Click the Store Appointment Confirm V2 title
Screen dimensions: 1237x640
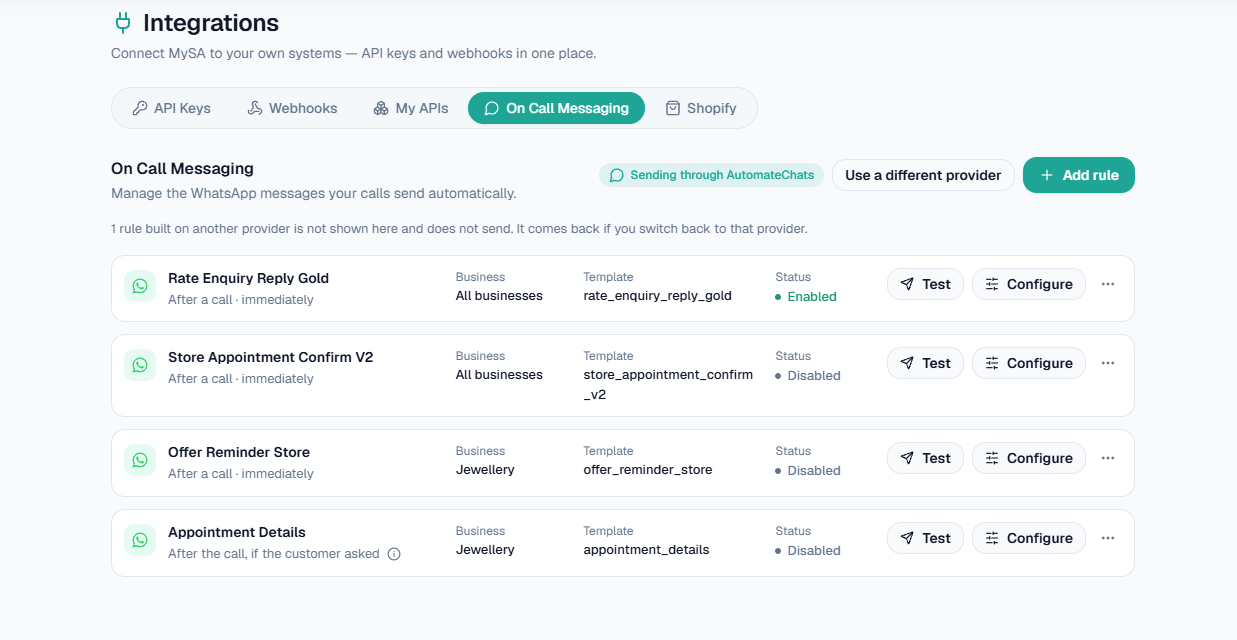270,357
